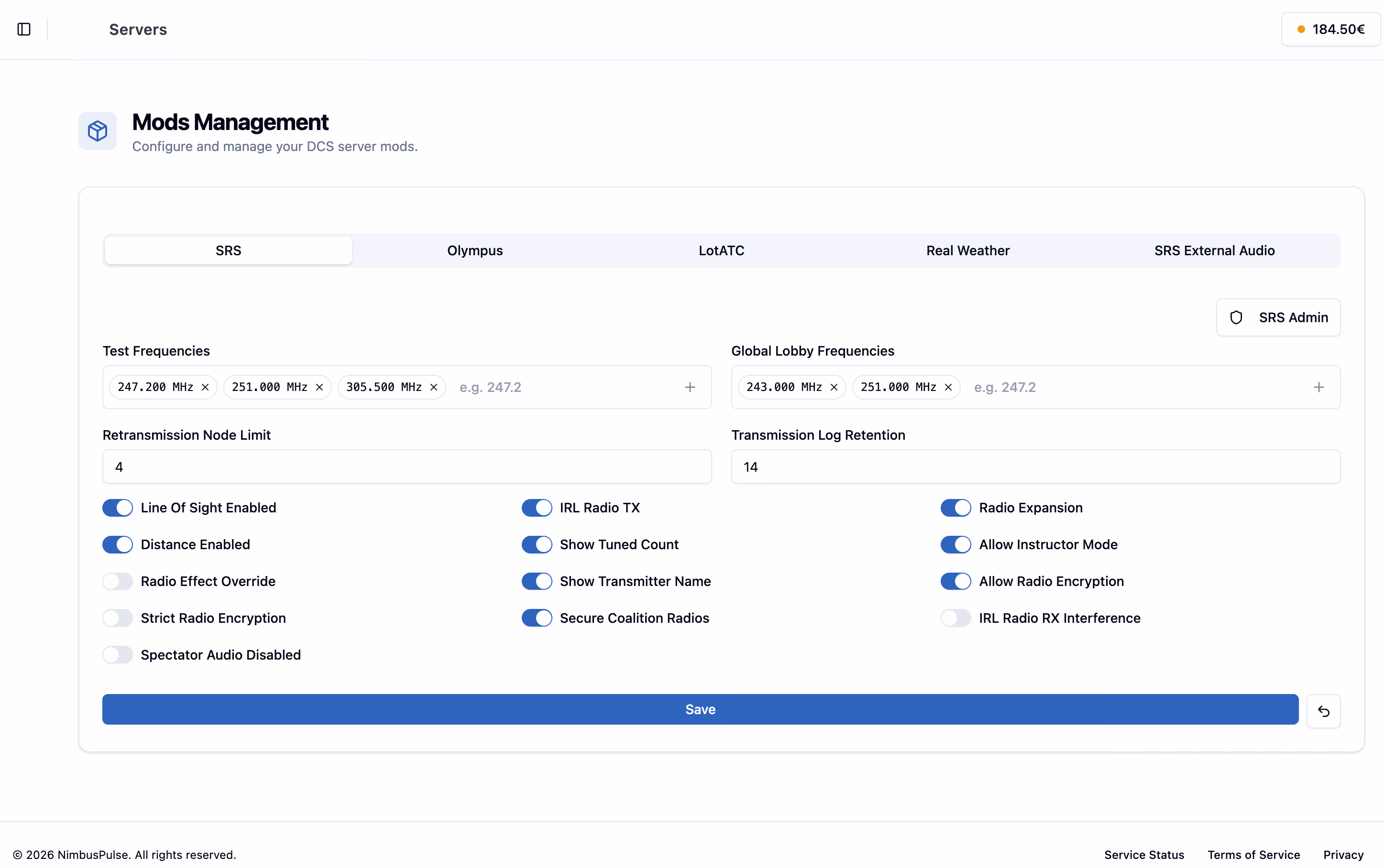Viewport: 1385px width, 868px height.
Task: Click the 184.50€ balance badge
Action: pos(1330,29)
